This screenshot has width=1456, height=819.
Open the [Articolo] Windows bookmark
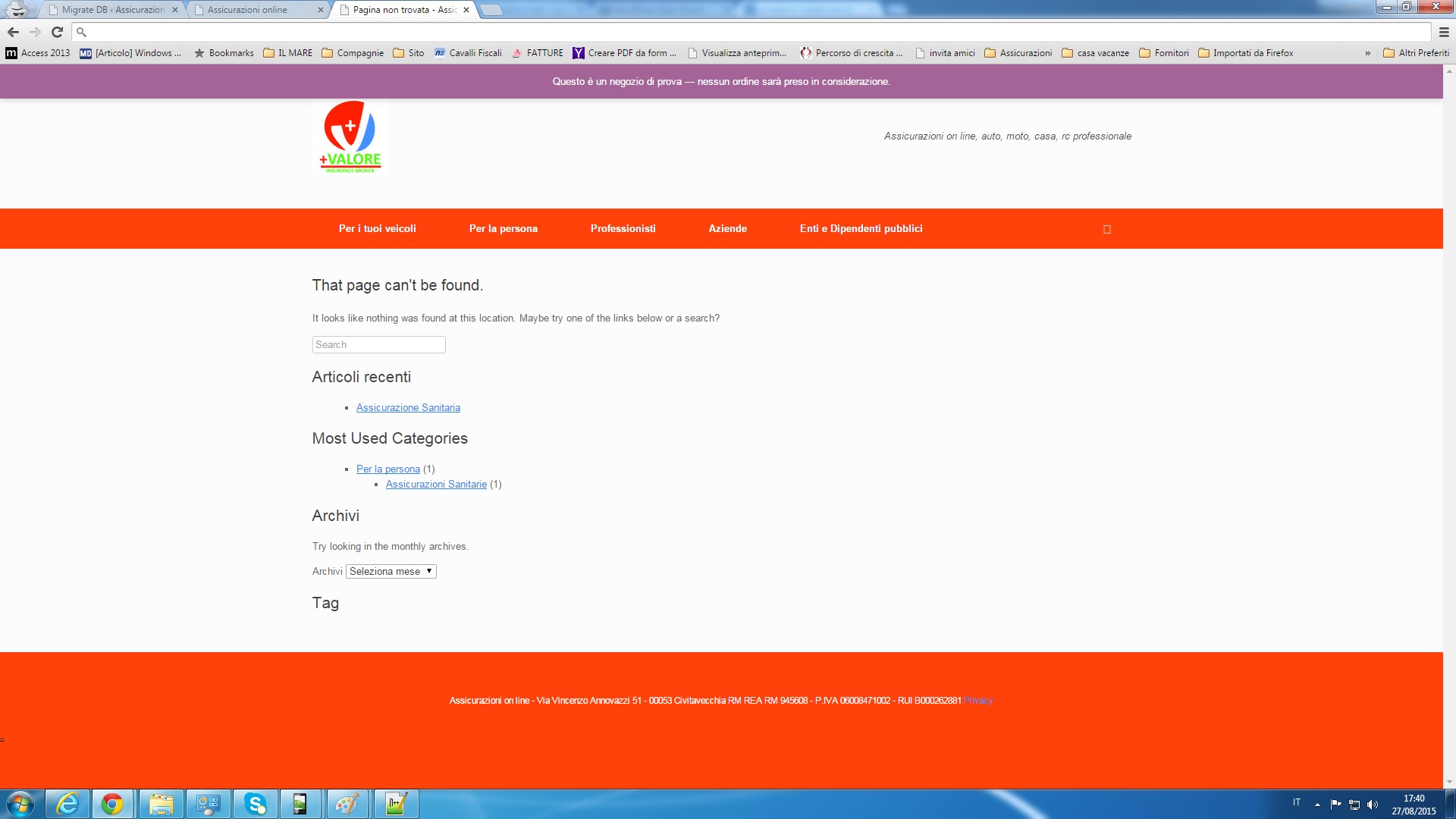130,53
